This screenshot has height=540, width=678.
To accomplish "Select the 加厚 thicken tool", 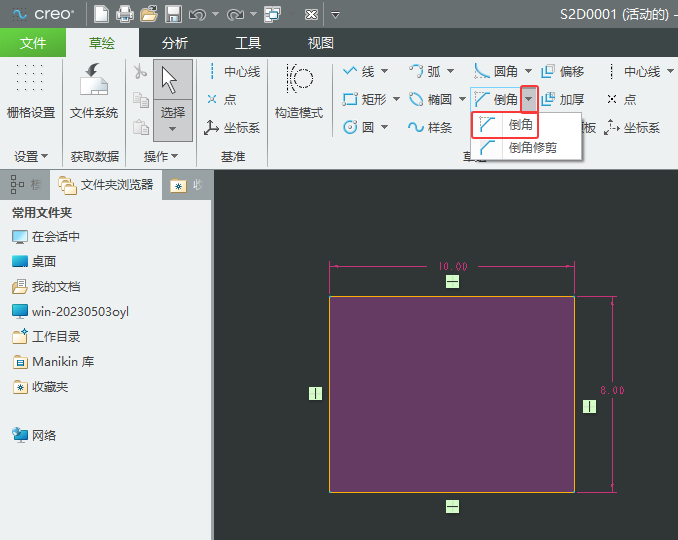I will pos(563,99).
